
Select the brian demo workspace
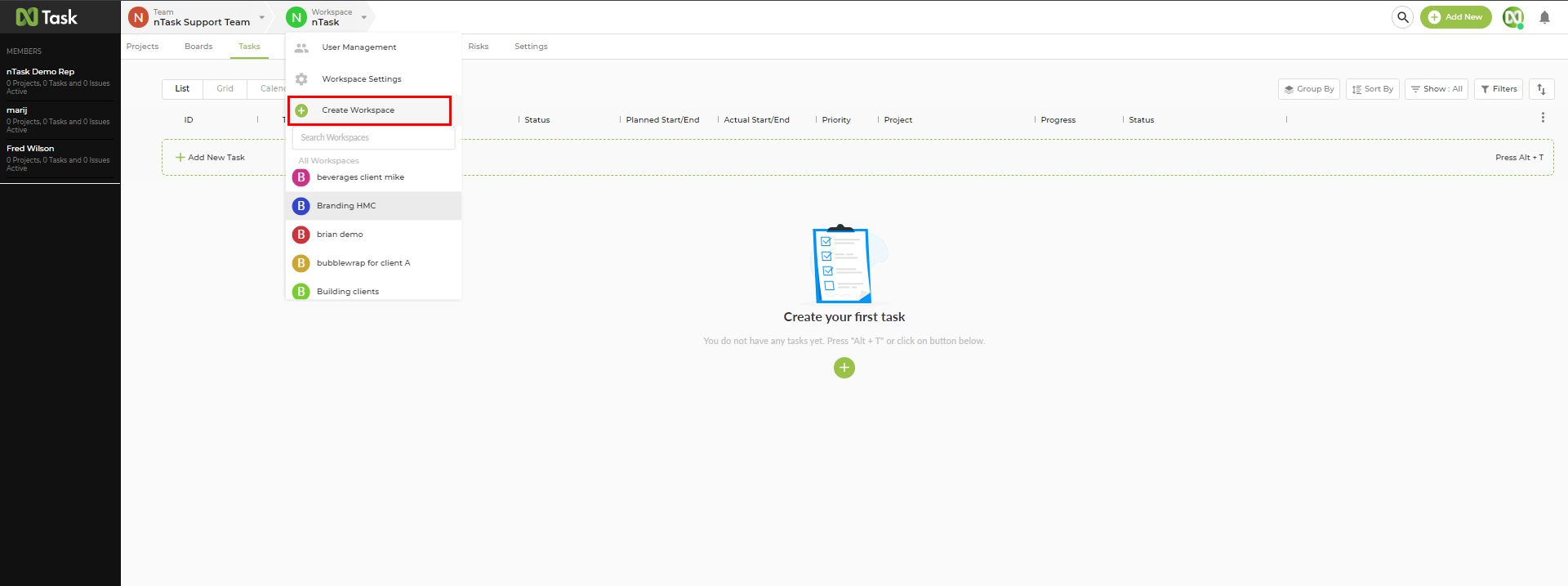(373, 235)
